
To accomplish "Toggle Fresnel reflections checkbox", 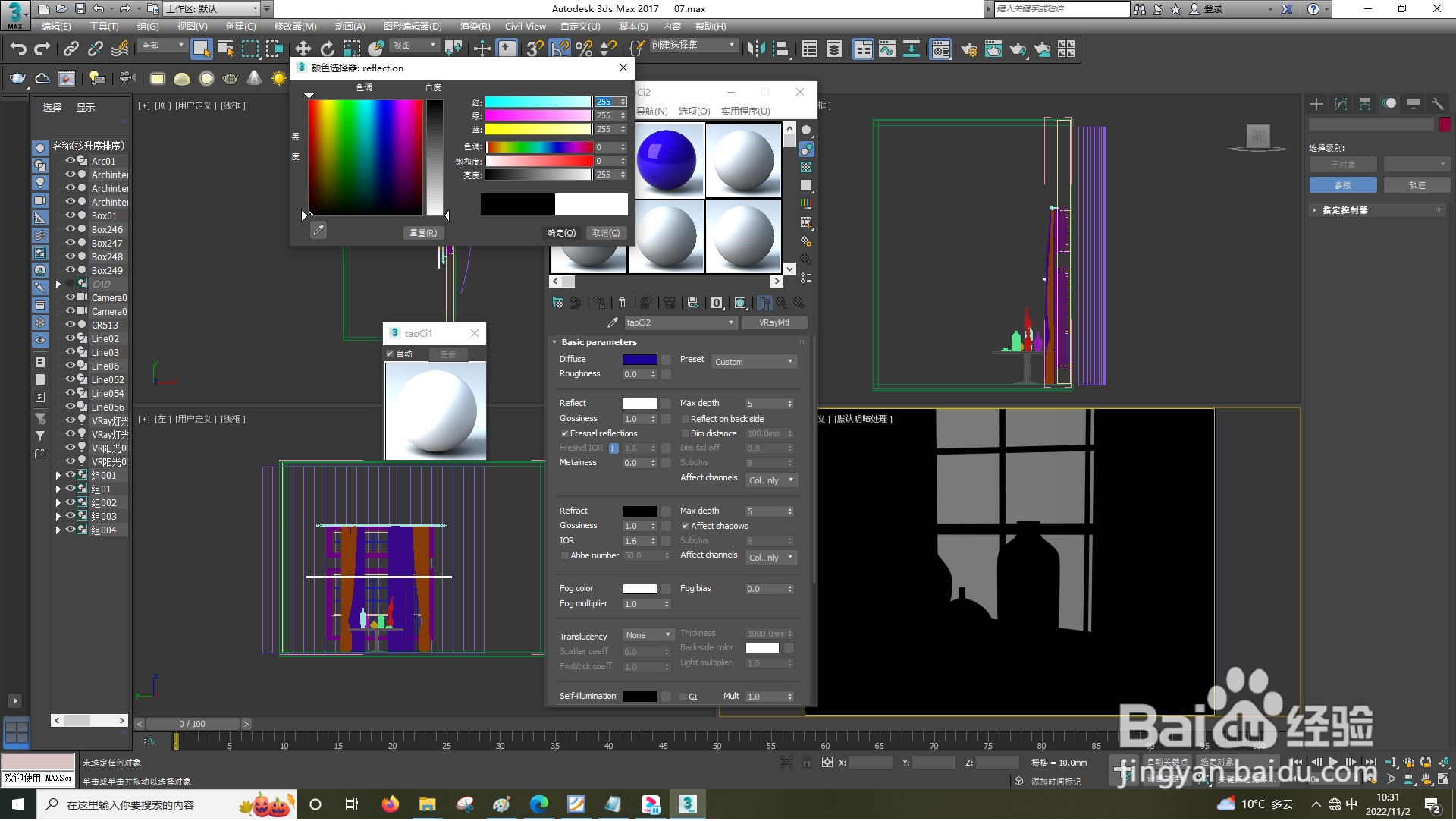I will pos(565,435).
